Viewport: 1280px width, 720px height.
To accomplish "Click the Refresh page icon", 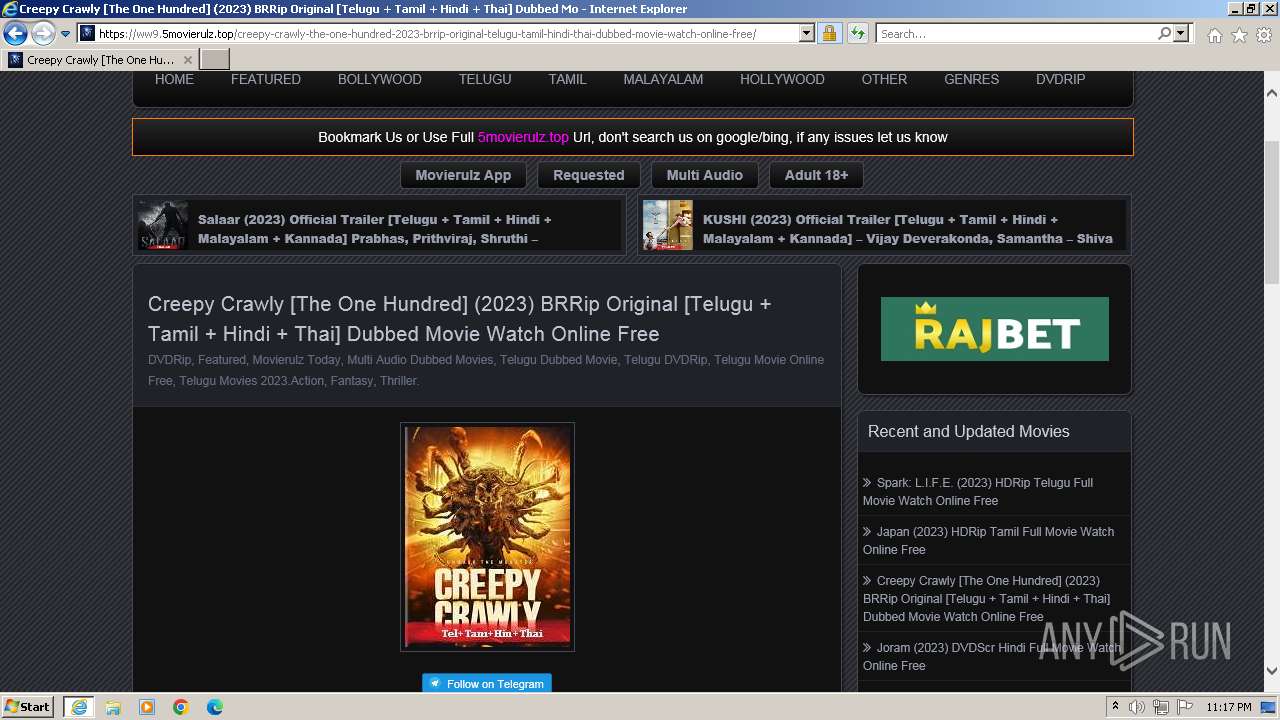I will point(857,34).
